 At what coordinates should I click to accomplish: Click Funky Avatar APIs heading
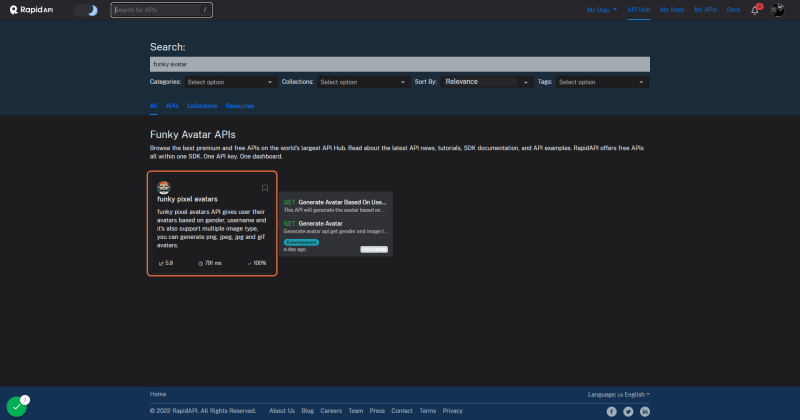[193, 135]
